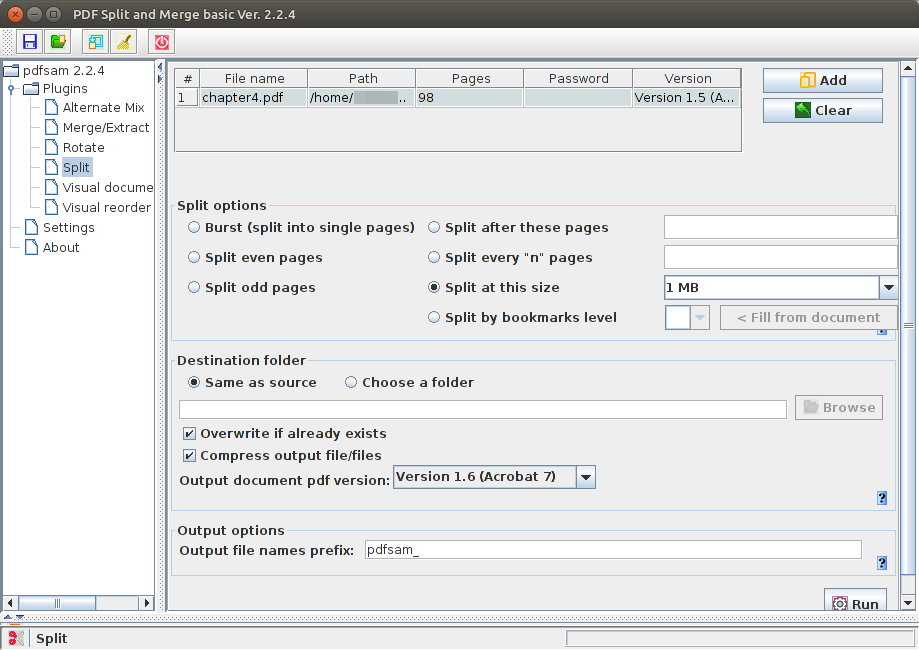Click the Version column header
This screenshot has height=650, width=919.
click(687, 79)
